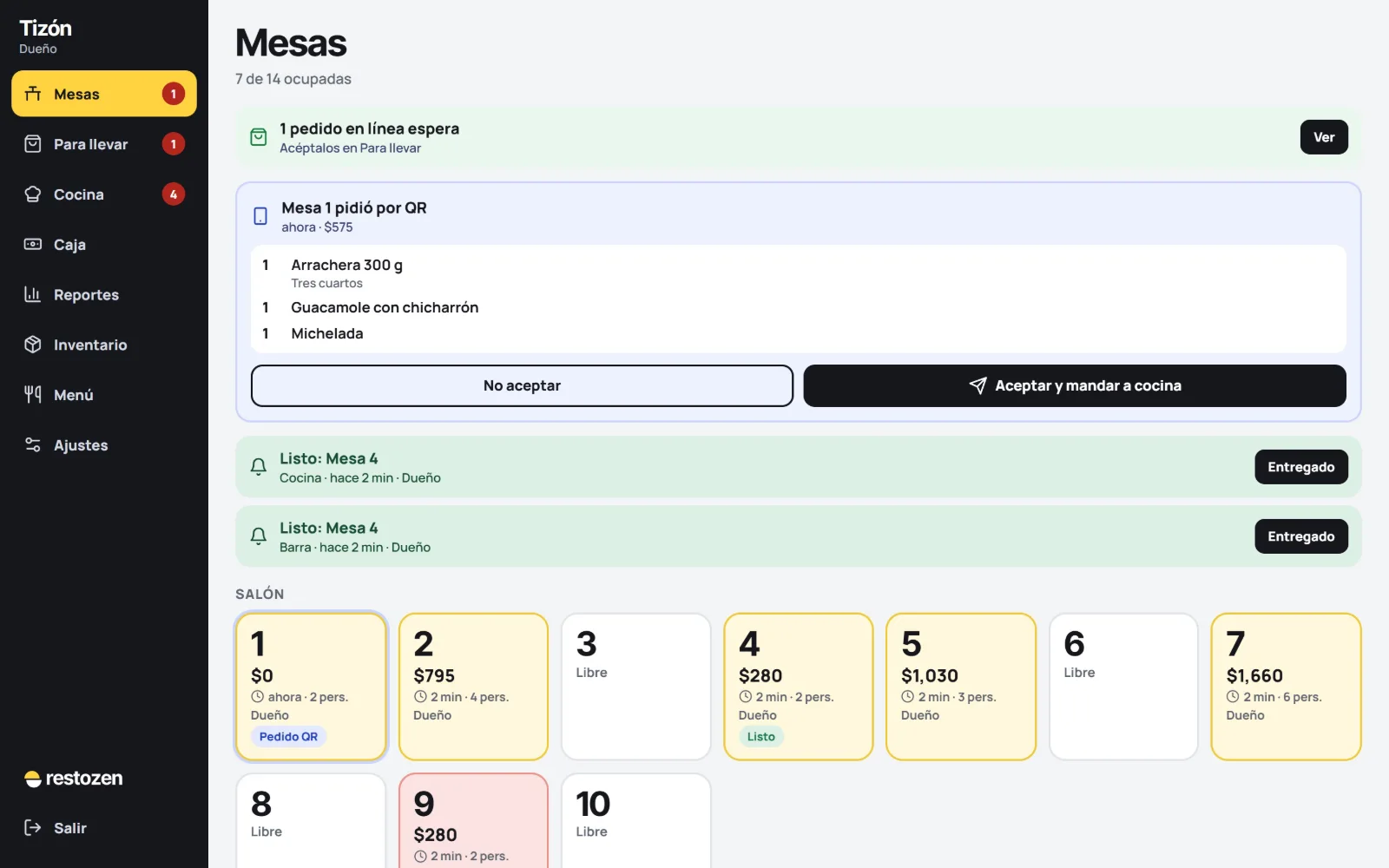Click the No aceptar button
Image resolution: width=1389 pixels, height=868 pixels.
click(x=522, y=385)
